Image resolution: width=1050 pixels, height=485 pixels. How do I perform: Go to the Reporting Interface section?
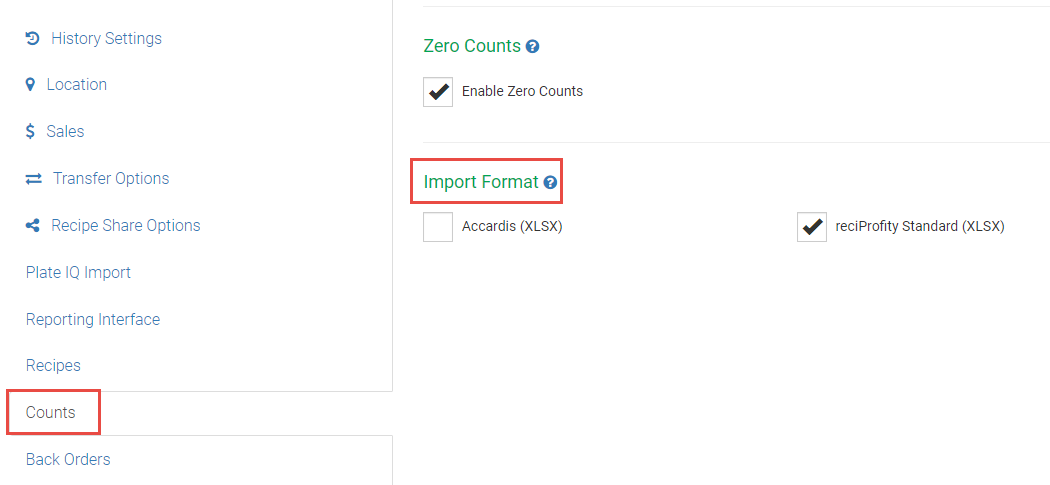point(93,319)
